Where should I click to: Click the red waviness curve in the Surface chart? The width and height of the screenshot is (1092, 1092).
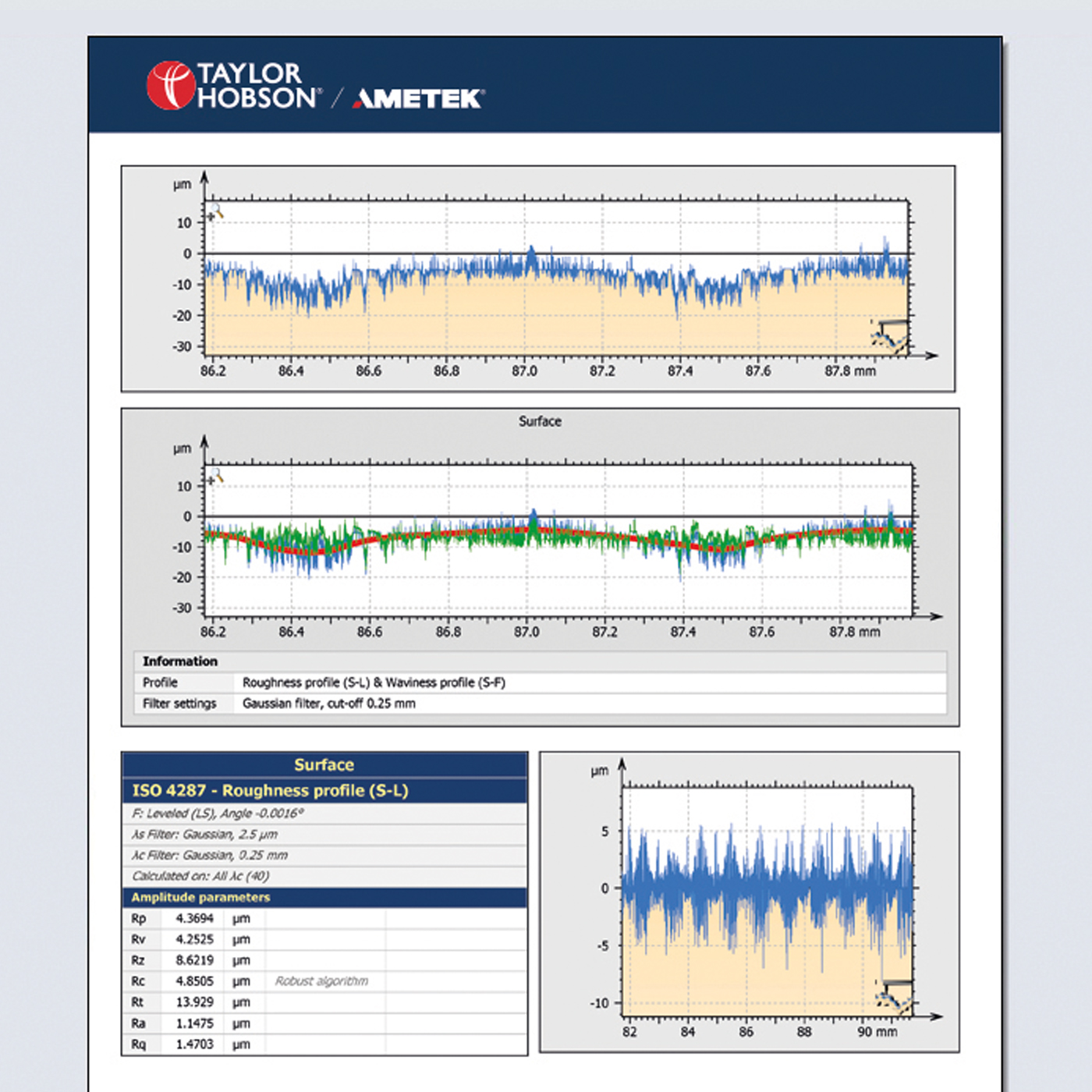point(312,551)
